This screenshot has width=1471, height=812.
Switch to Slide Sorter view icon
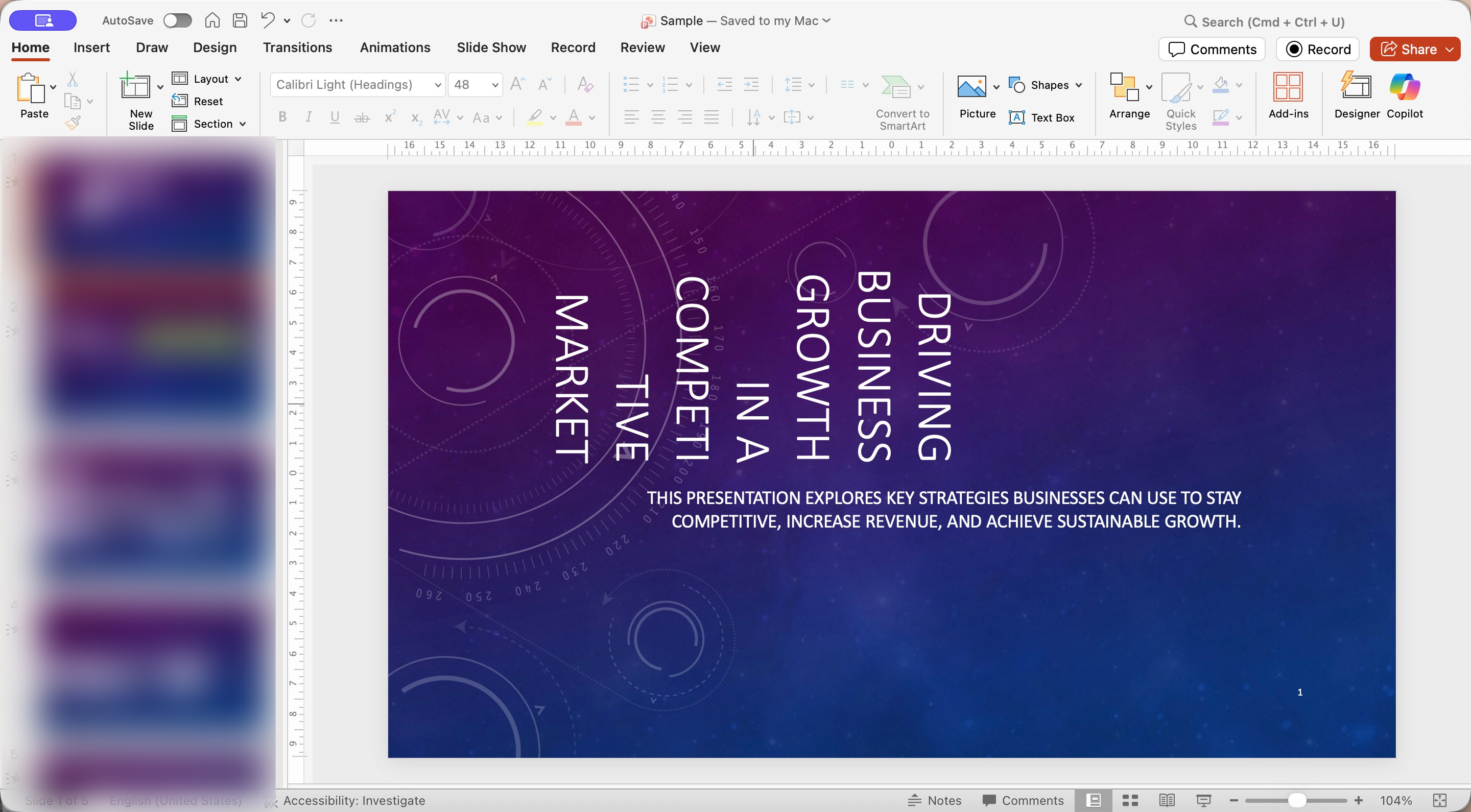[x=1130, y=800]
